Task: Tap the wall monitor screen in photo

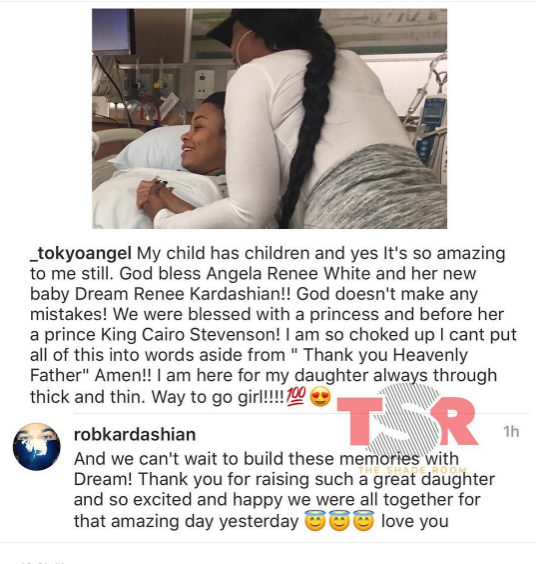Action: pos(112,31)
